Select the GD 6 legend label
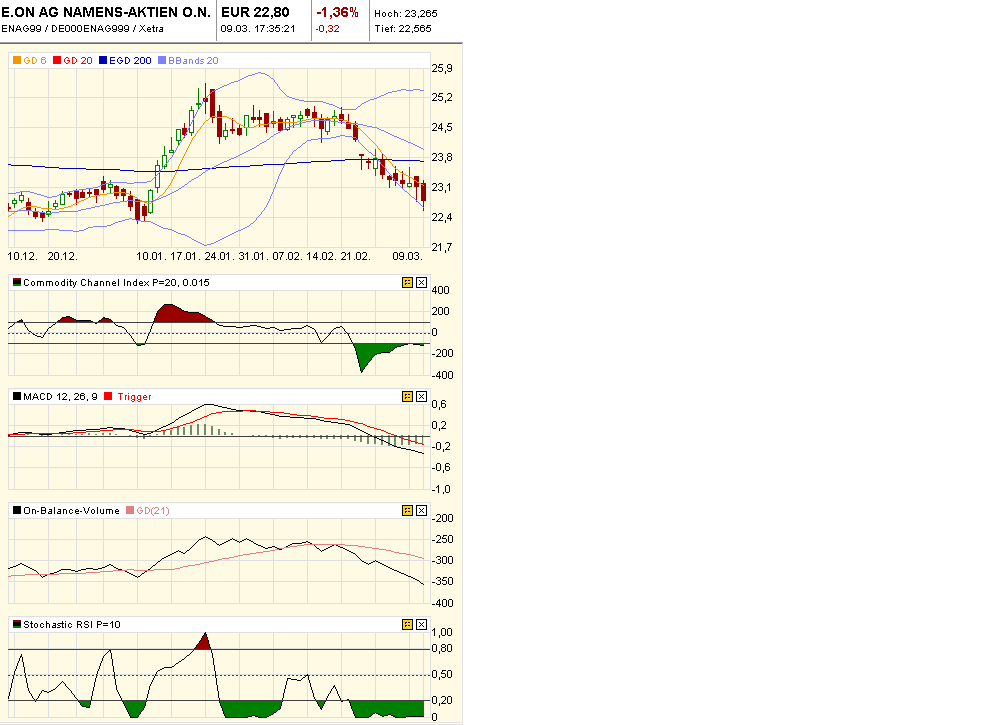Viewport: 1008px width, 725px height. [x=35, y=60]
